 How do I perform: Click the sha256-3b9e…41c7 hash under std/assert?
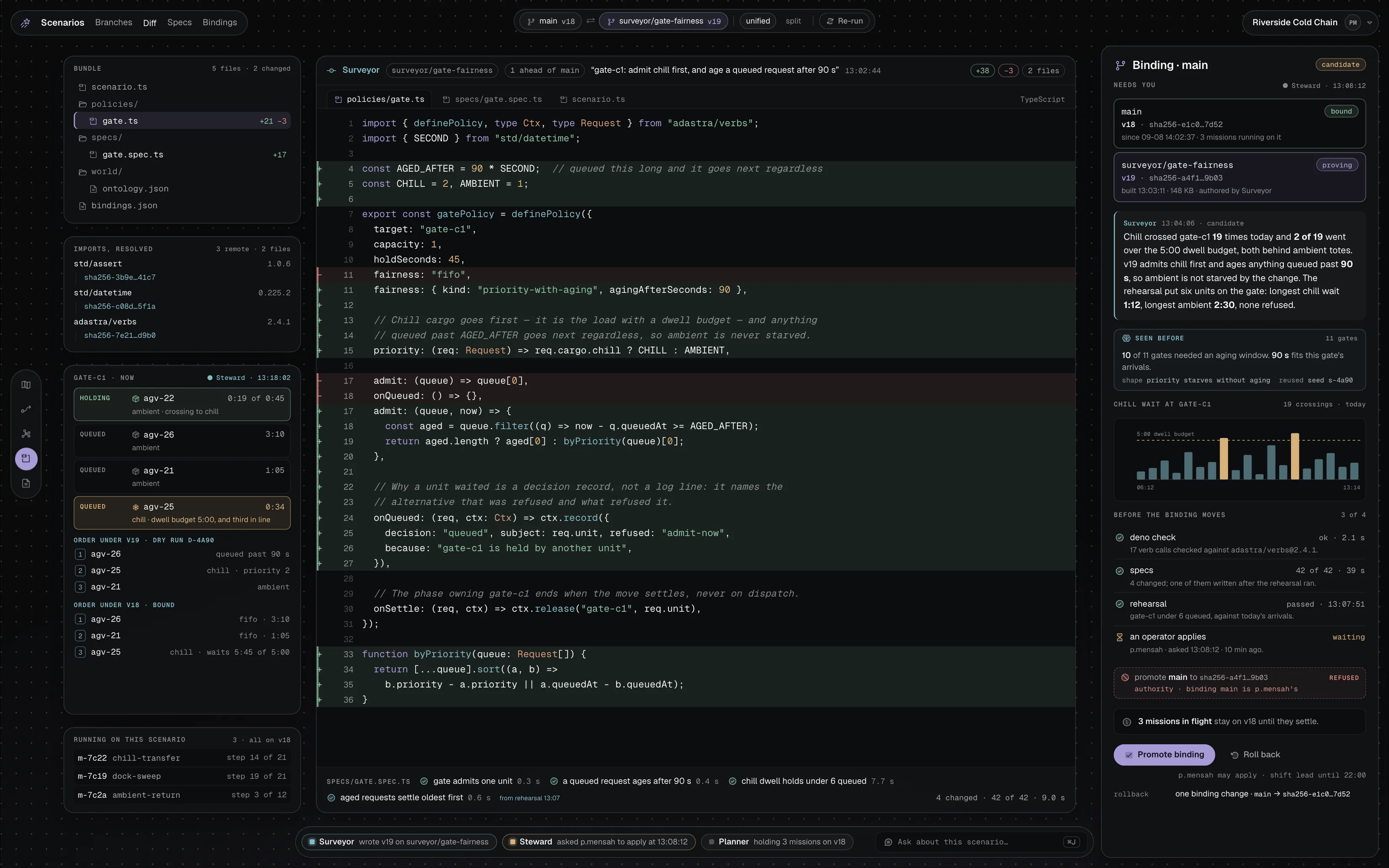tap(120, 278)
